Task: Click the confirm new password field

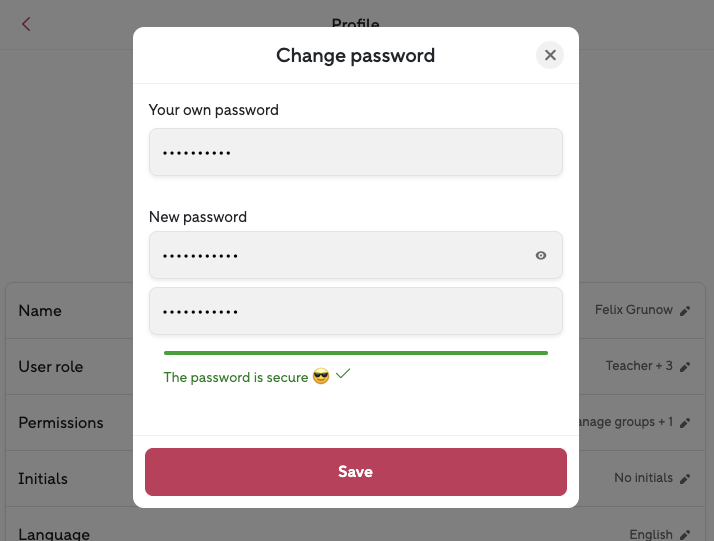Action: click(356, 311)
